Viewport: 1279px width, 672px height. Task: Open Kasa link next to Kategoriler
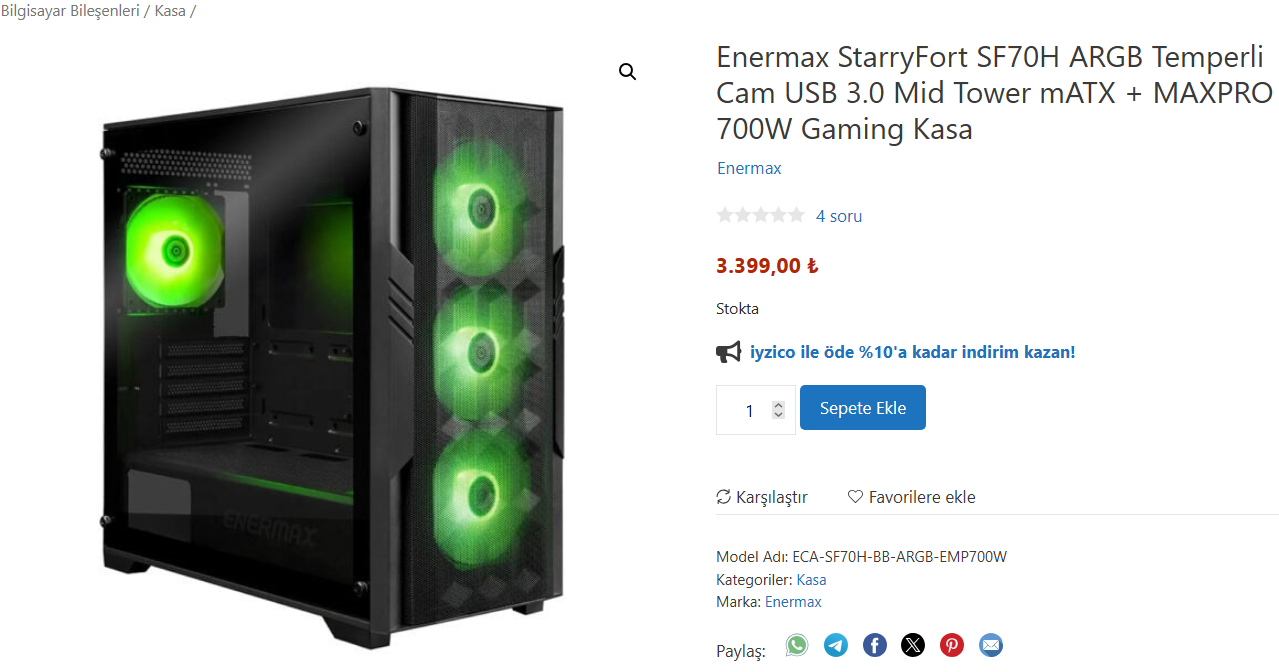point(811,580)
